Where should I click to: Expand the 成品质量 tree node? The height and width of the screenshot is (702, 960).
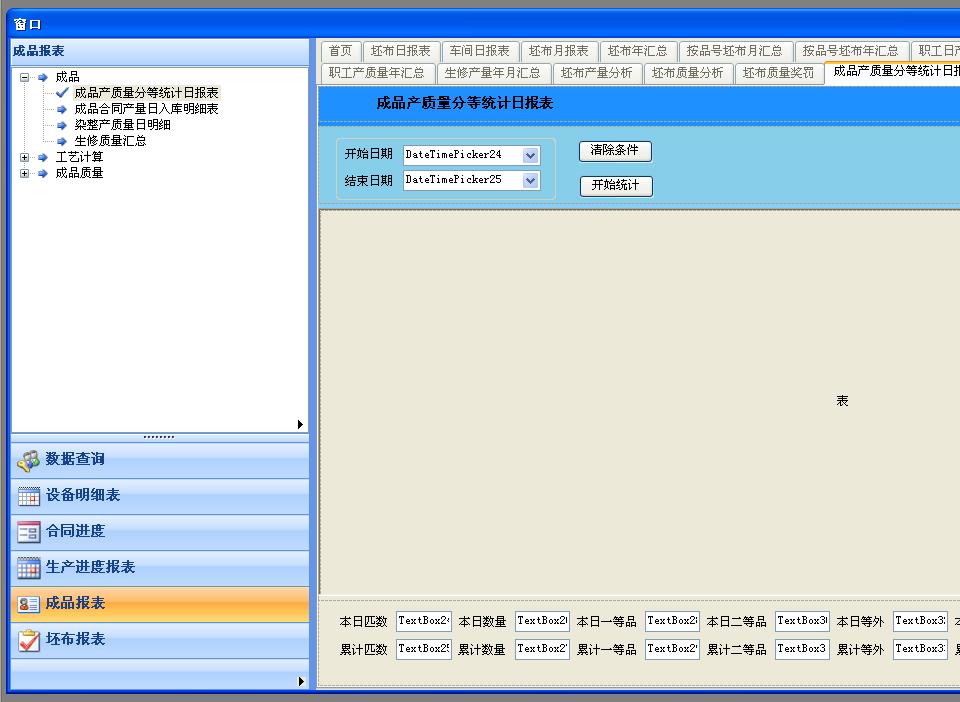[x=24, y=173]
